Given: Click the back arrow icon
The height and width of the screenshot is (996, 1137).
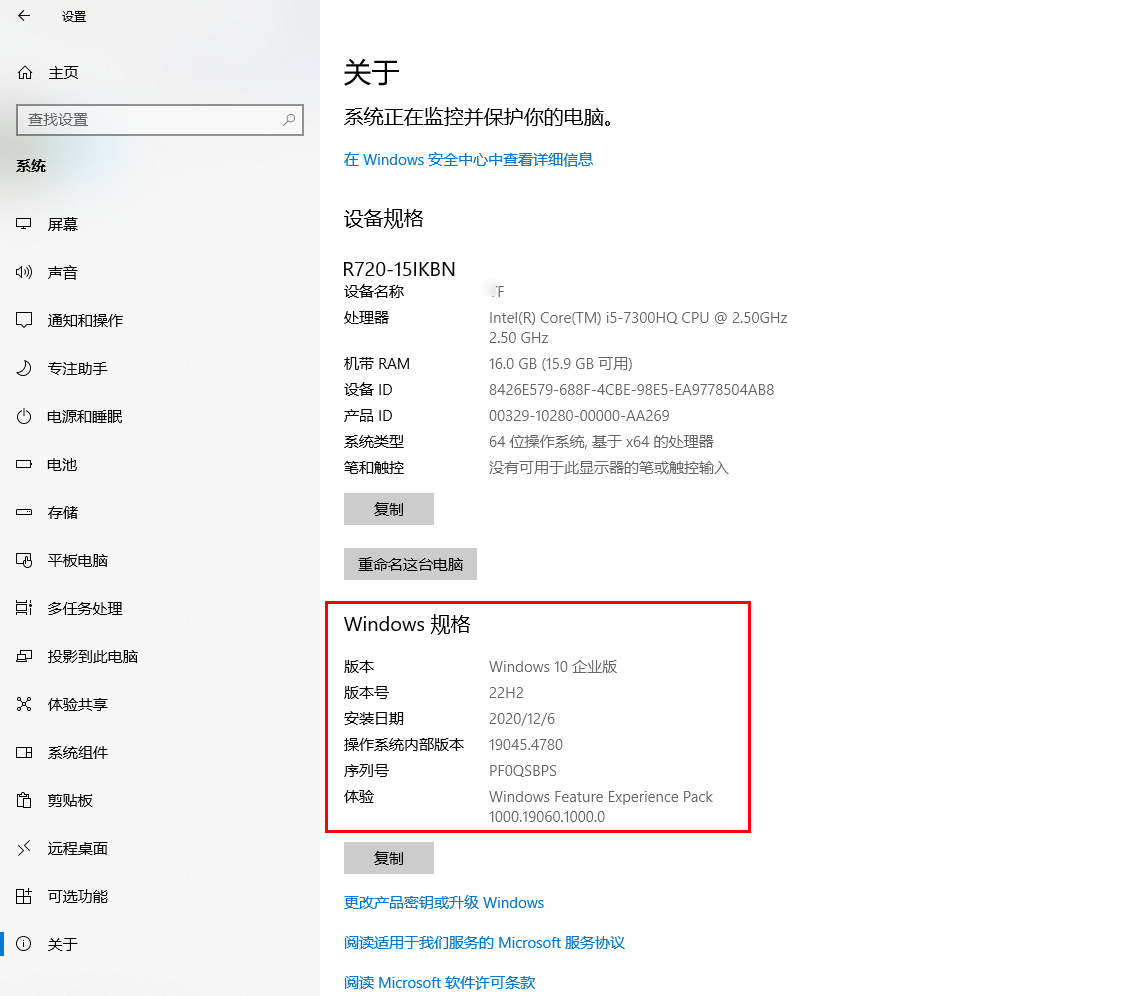Looking at the screenshot, I should [24, 15].
